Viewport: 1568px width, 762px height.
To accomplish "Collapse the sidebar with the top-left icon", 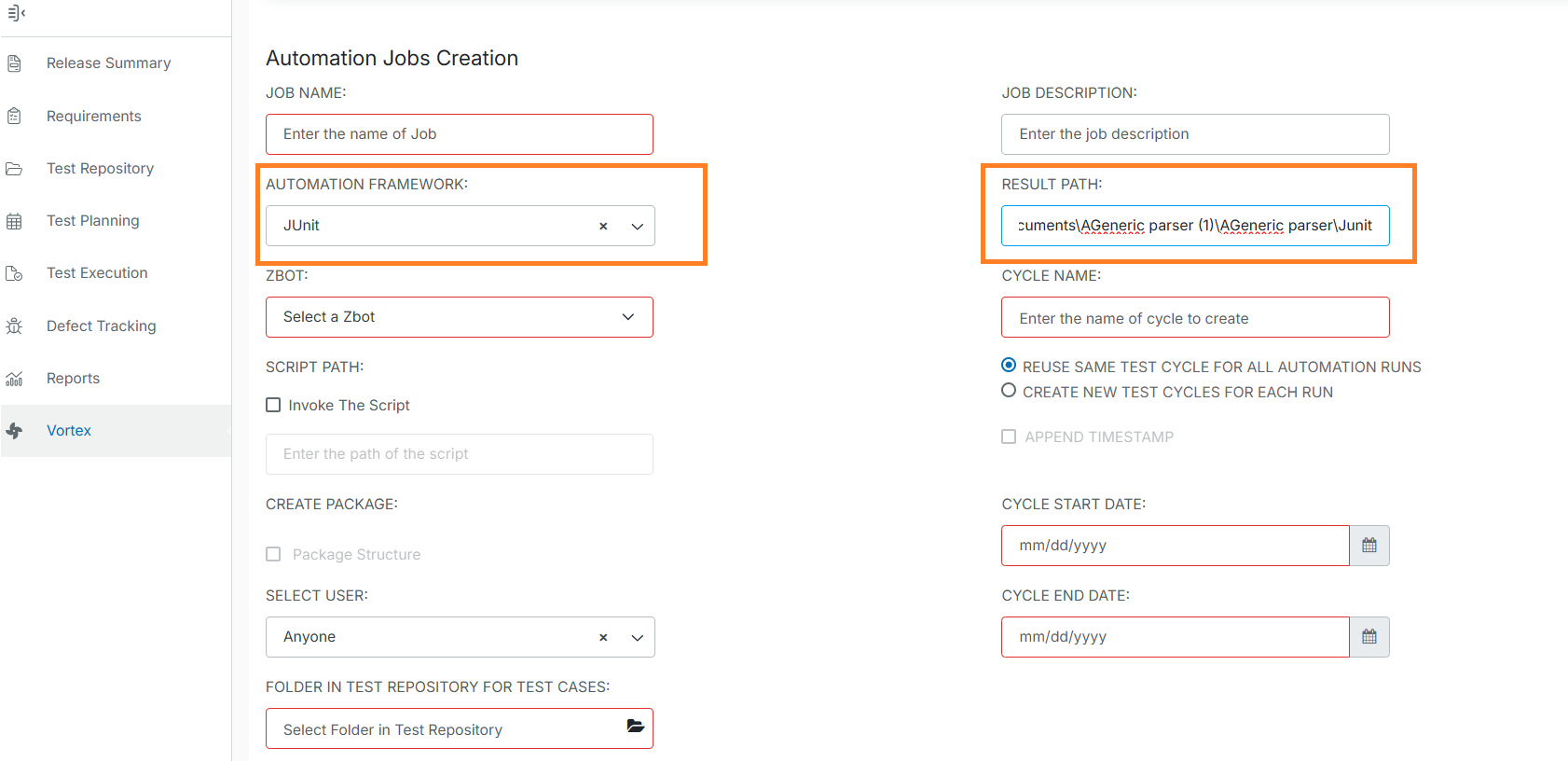I will (x=16, y=13).
